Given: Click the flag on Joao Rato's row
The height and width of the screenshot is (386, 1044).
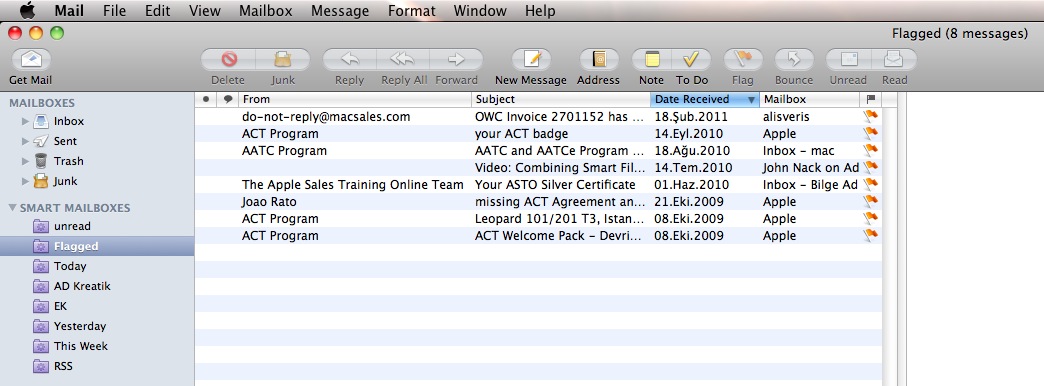Looking at the screenshot, I should click(x=871, y=202).
